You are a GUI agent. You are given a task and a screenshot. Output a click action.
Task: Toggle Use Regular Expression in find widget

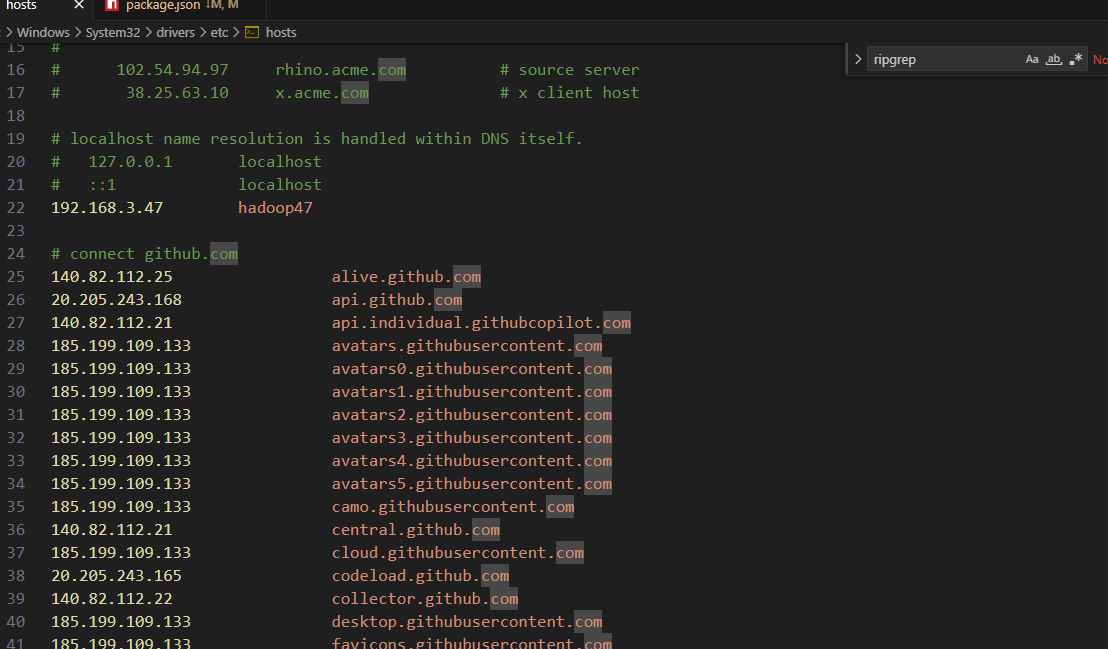[x=1075, y=59]
